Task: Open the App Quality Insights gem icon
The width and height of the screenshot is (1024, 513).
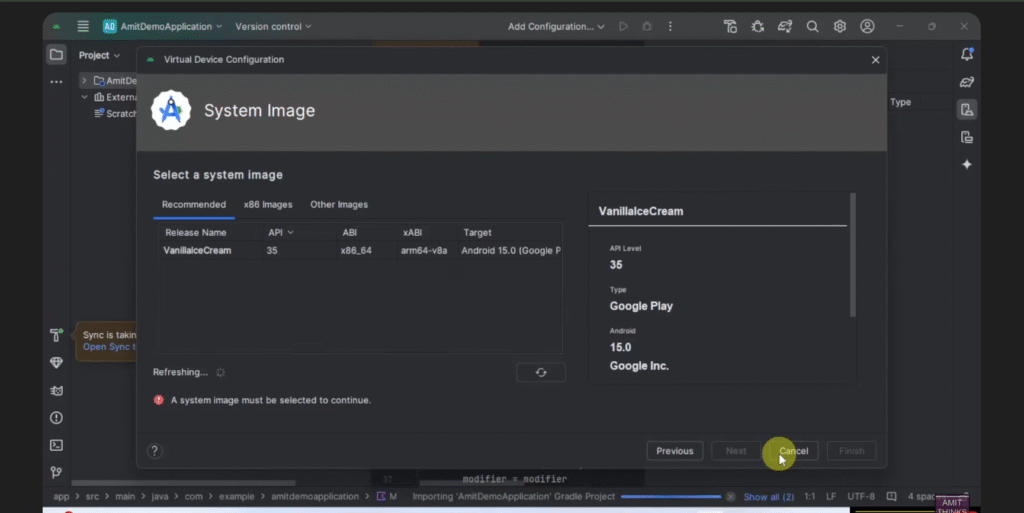Action: pos(56,363)
